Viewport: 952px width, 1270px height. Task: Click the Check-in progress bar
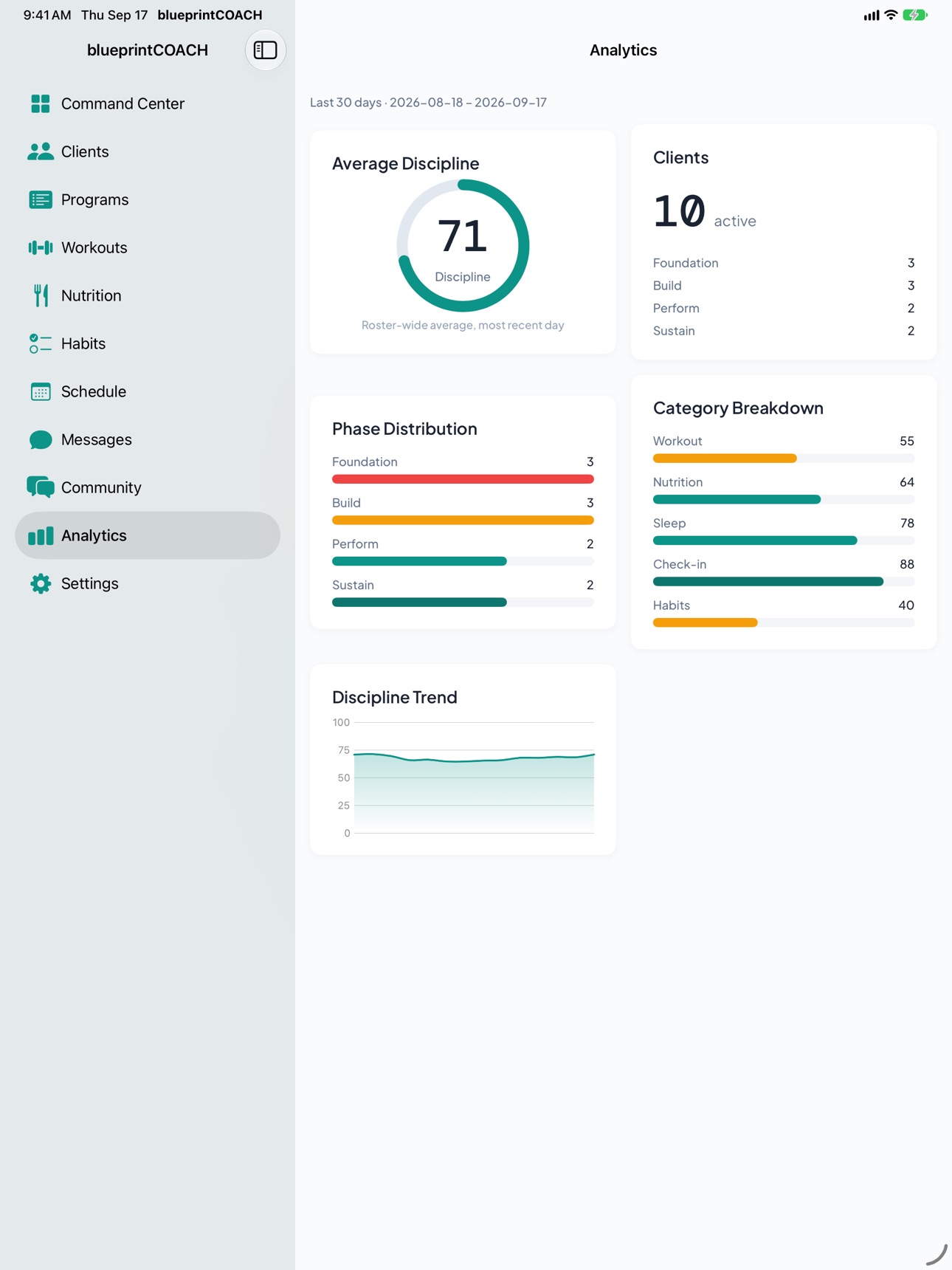[784, 582]
